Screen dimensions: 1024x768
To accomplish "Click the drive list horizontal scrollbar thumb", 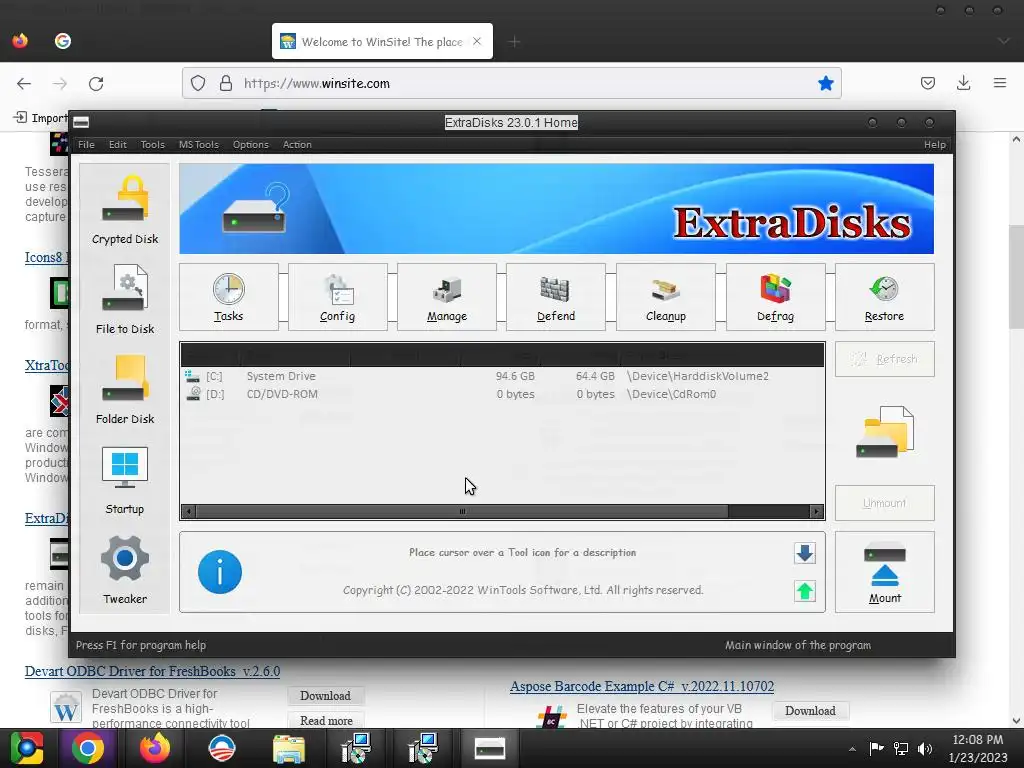I will 462,511.
